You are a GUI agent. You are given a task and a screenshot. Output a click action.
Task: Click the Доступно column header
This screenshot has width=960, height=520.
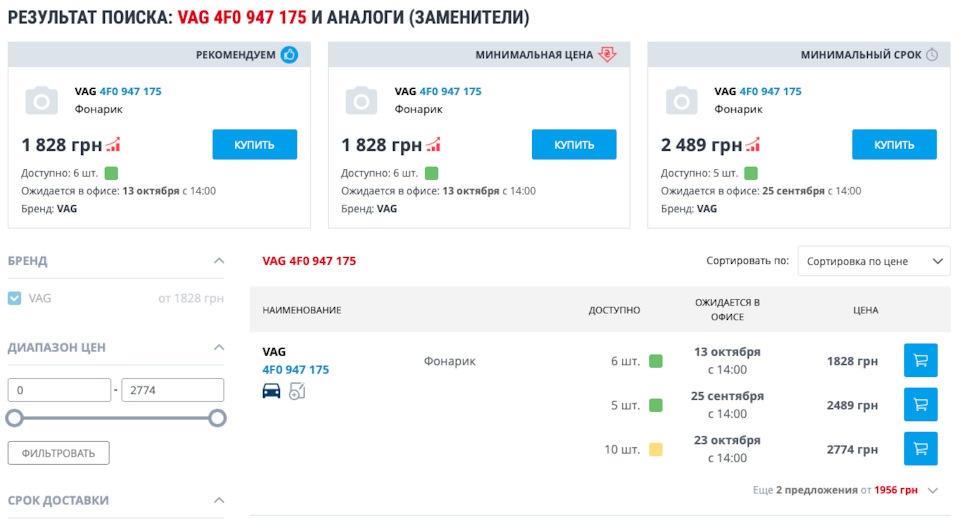point(614,310)
